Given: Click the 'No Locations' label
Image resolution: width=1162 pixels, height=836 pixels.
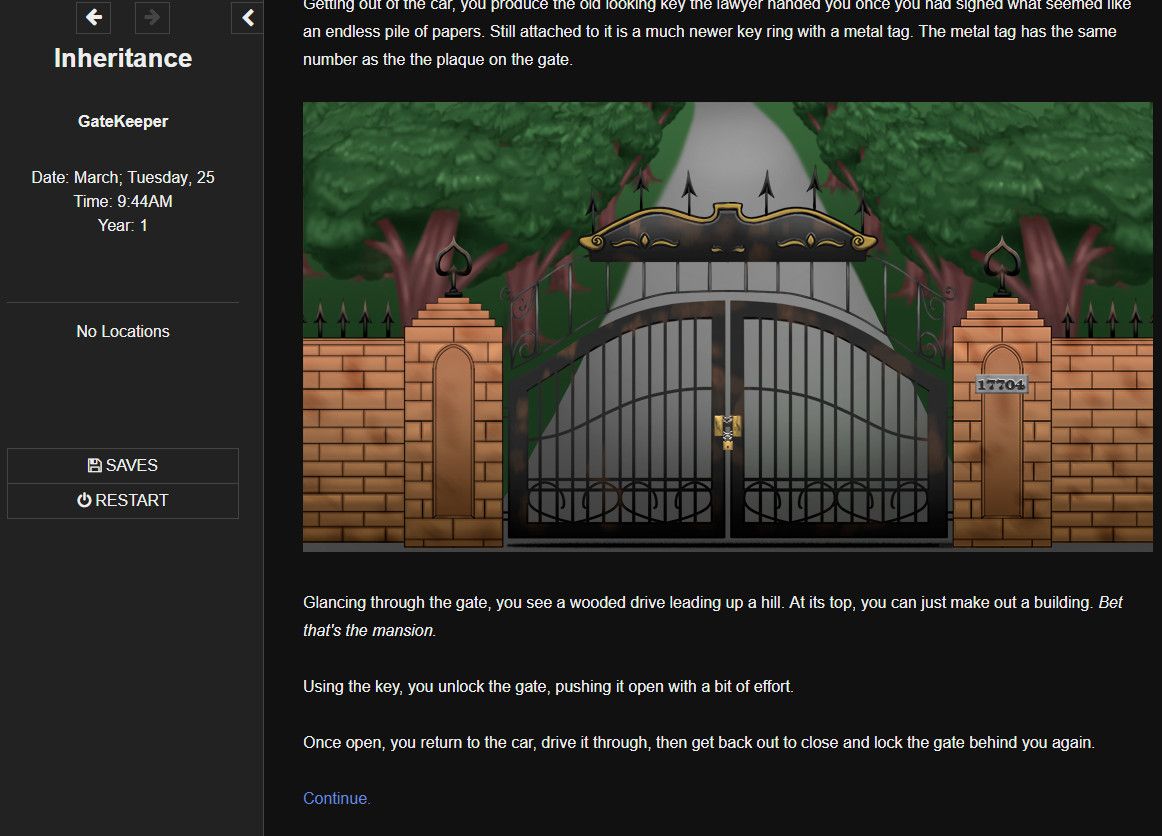Looking at the screenshot, I should point(122,331).
